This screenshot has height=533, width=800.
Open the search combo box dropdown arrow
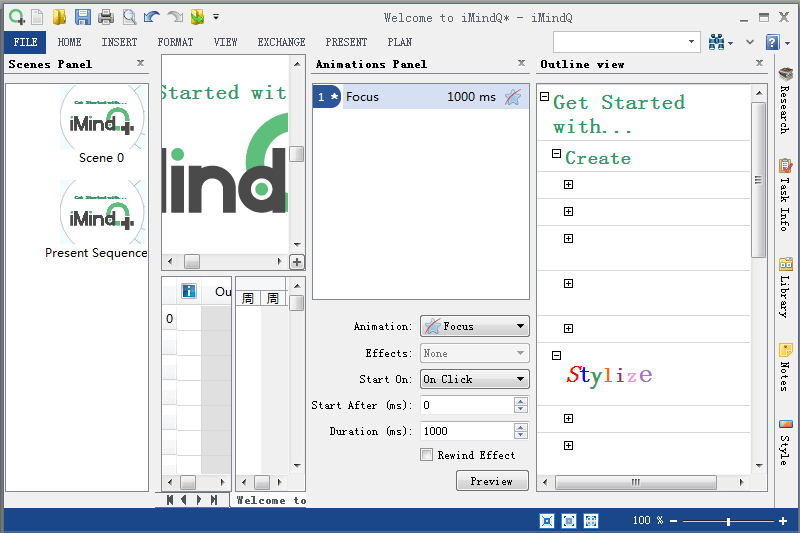(x=691, y=42)
